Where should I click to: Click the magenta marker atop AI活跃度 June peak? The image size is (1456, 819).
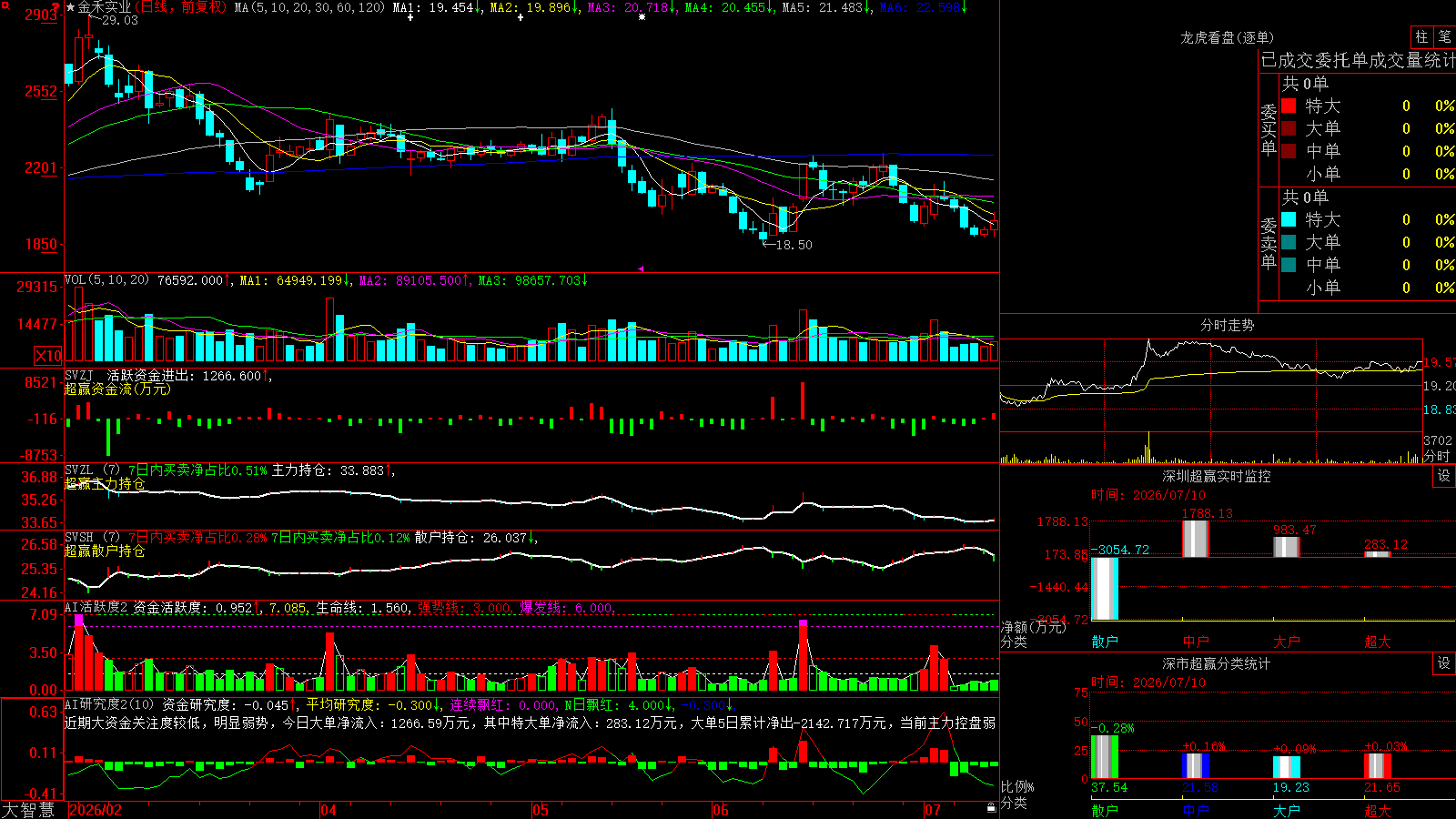click(x=803, y=623)
